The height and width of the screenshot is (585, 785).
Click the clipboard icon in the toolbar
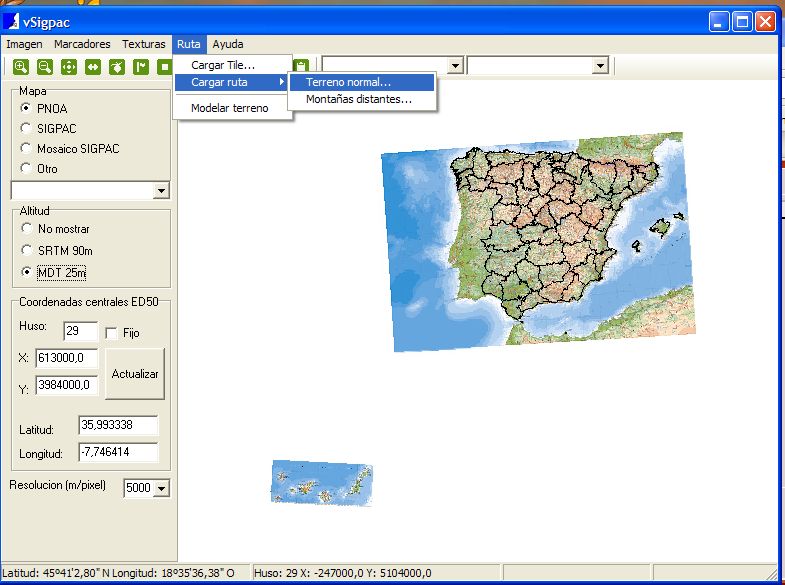[300, 66]
